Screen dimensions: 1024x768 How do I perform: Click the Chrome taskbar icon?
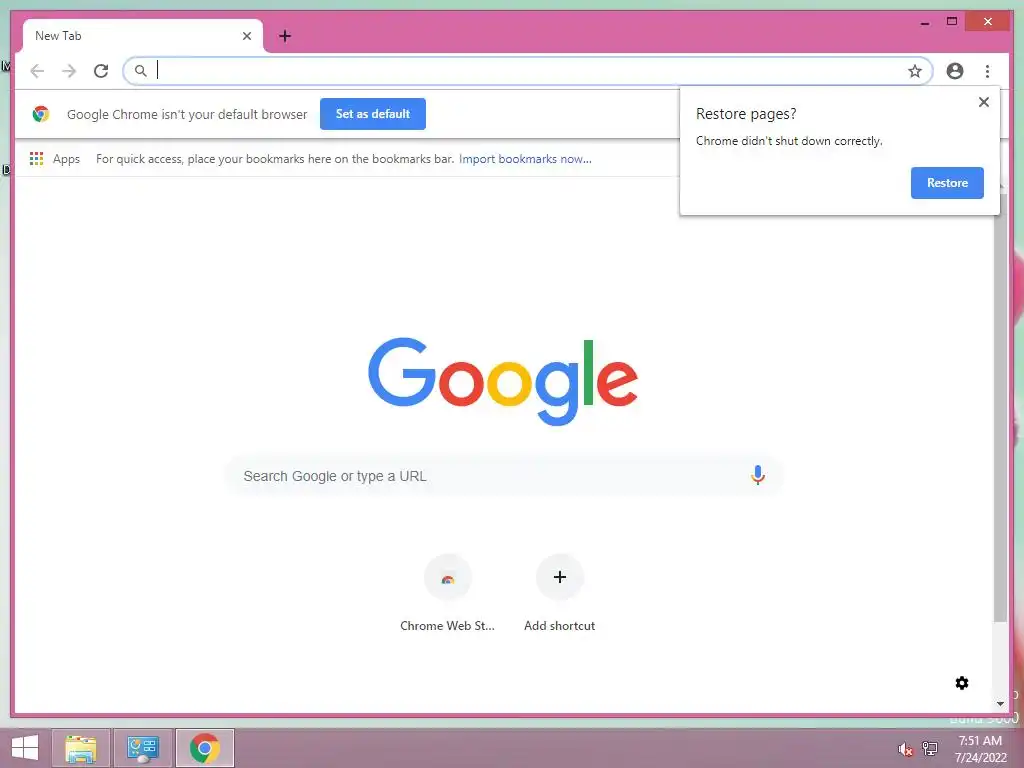pyautogui.click(x=205, y=748)
